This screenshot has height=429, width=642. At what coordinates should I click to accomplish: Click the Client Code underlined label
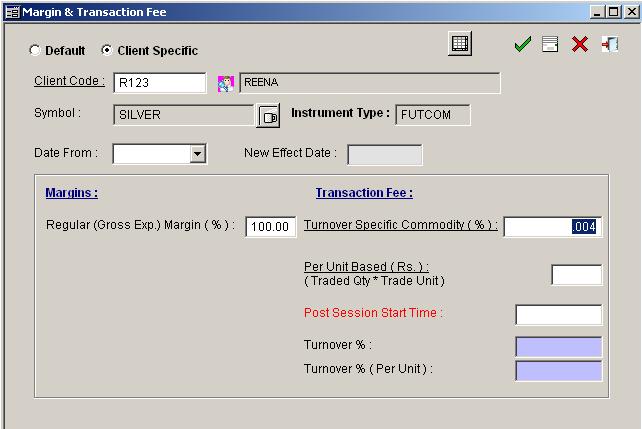pyautogui.click(x=69, y=81)
